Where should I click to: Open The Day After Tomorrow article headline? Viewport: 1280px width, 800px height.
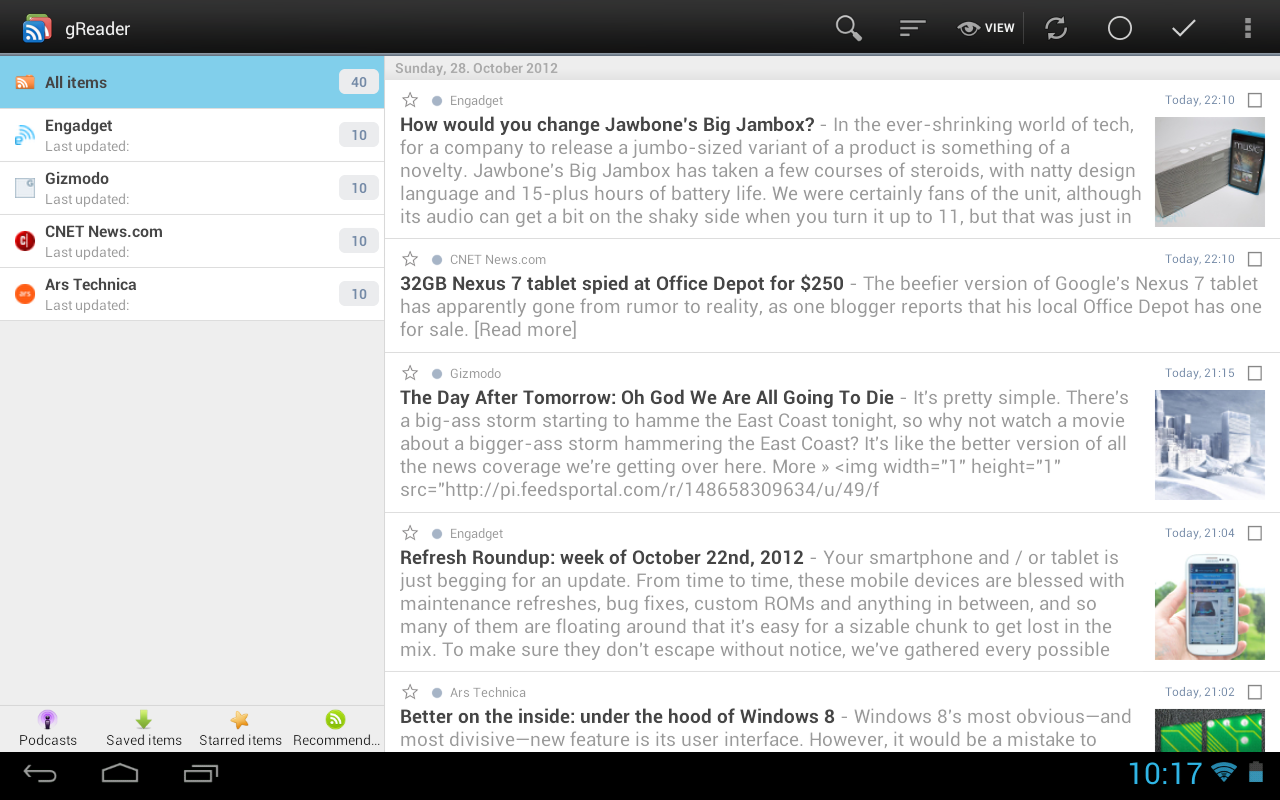coord(647,398)
